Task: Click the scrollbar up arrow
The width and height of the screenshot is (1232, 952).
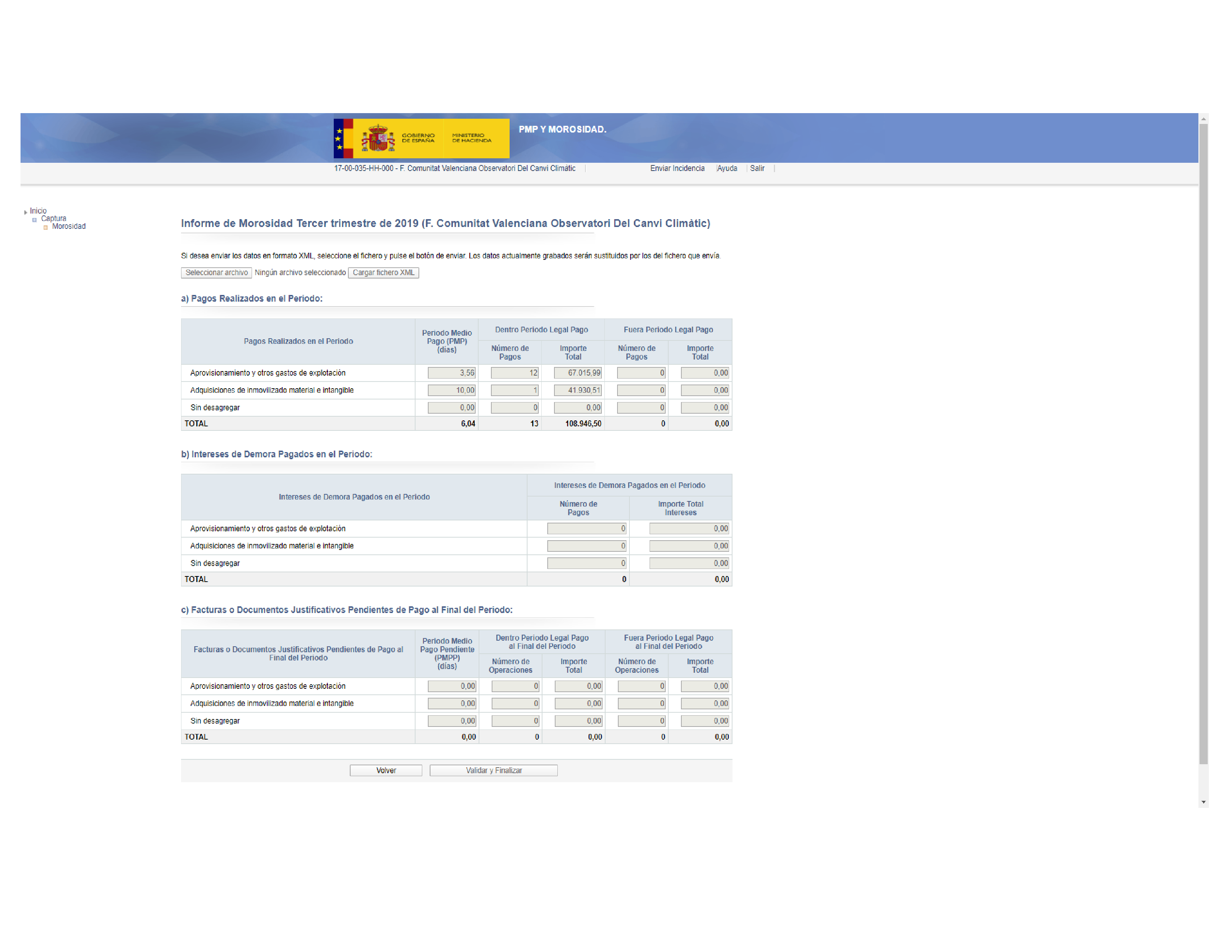Action: [x=1203, y=119]
